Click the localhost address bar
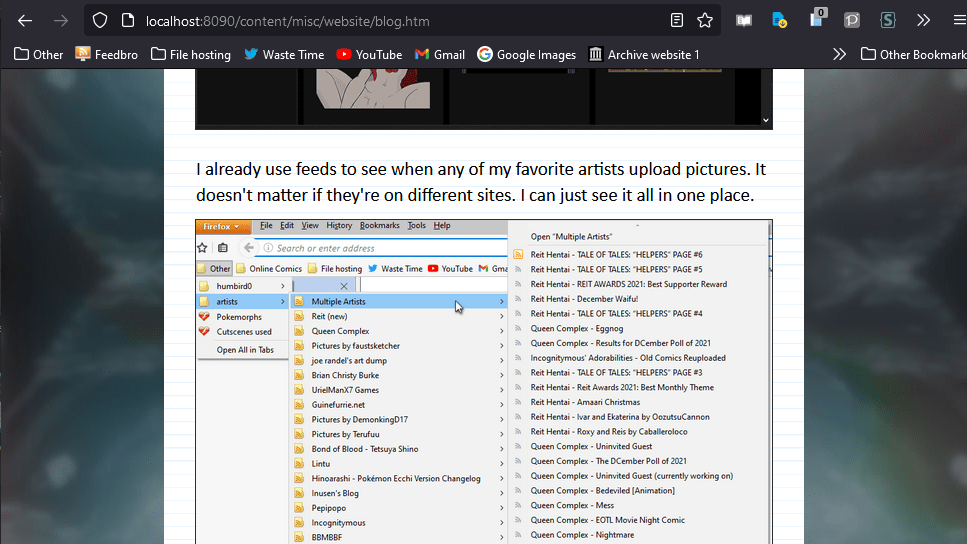 [400, 20]
